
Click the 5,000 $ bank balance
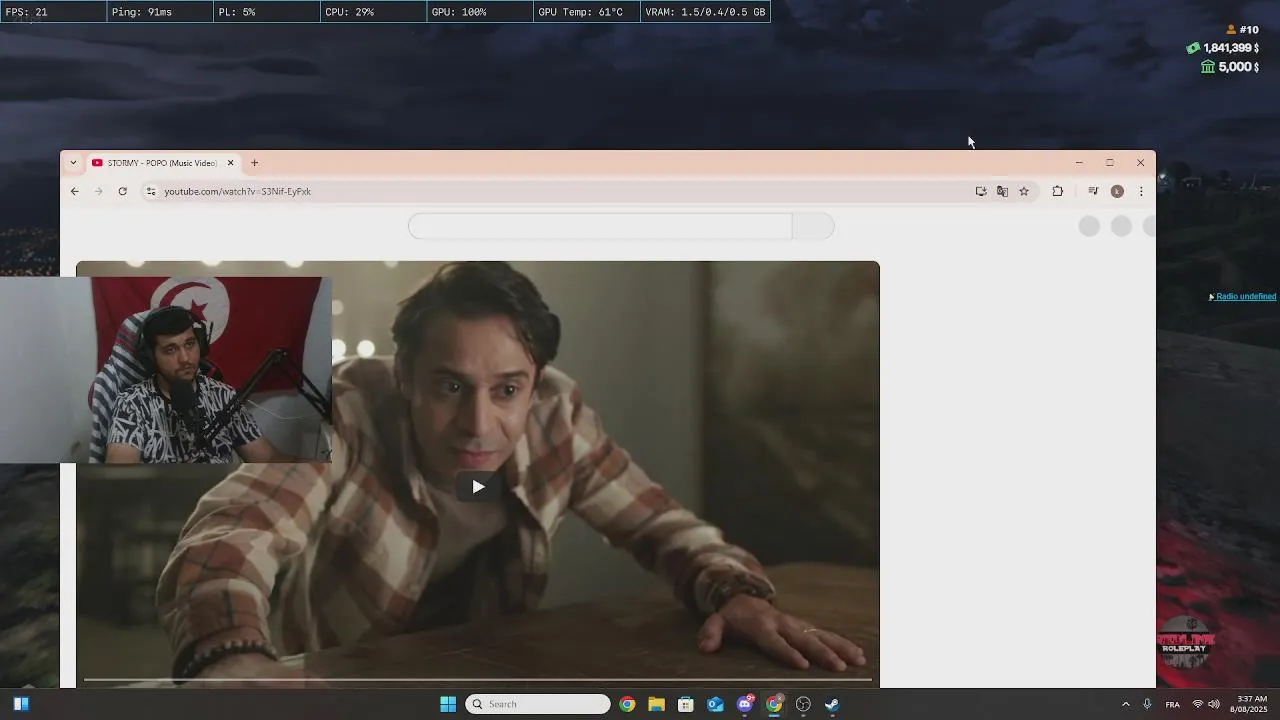[1230, 67]
